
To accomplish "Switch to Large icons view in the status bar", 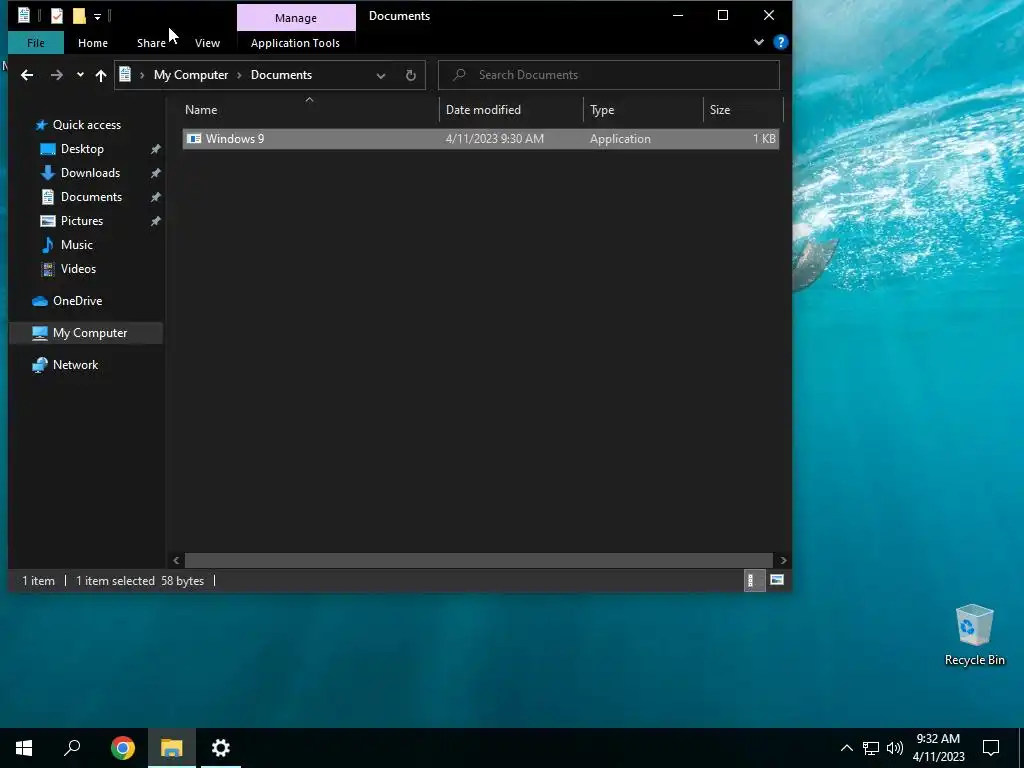I will coord(776,580).
